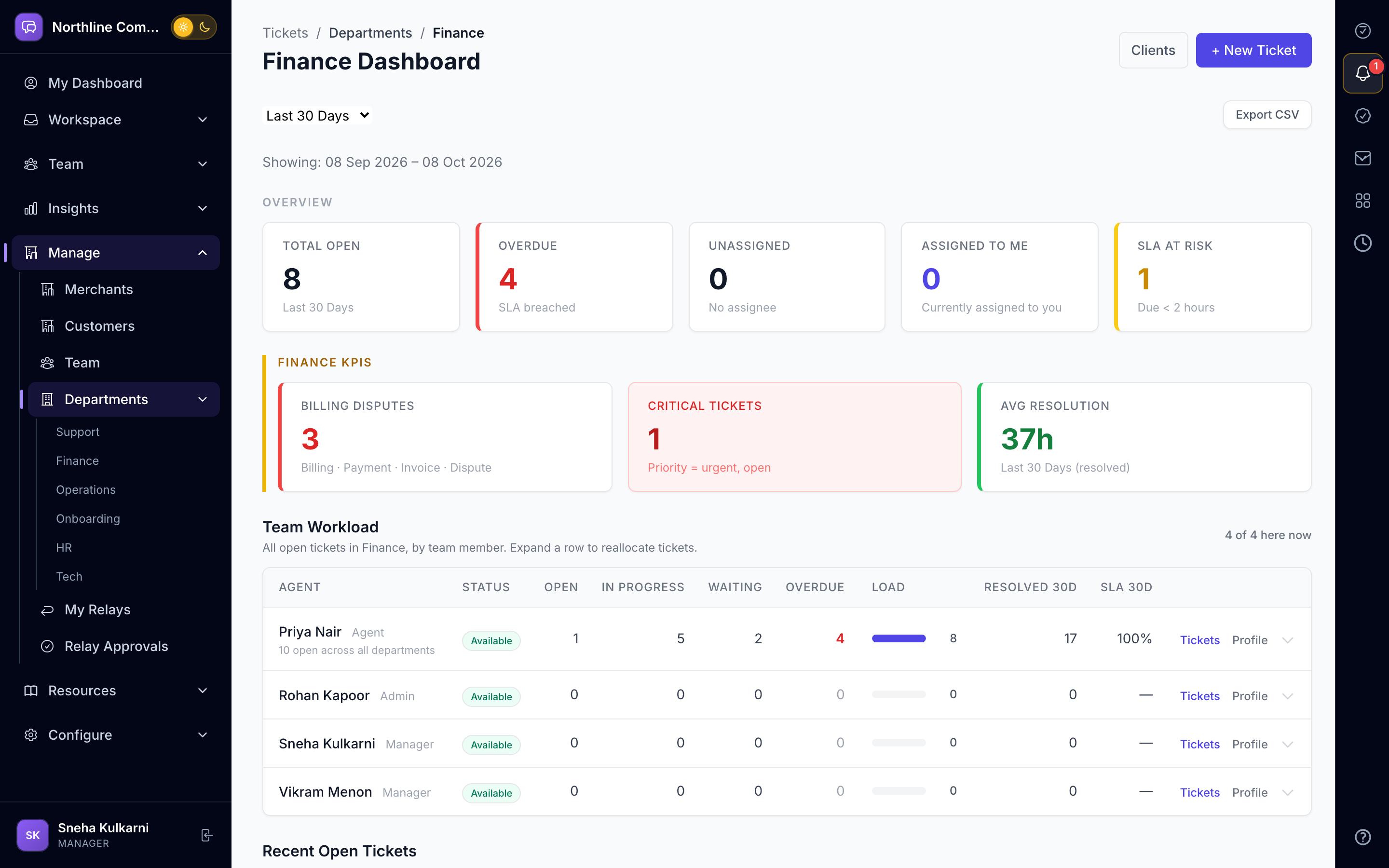1389x868 pixels.
Task: Open the Critical Tickets KPI card
Action: click(794, 437)
